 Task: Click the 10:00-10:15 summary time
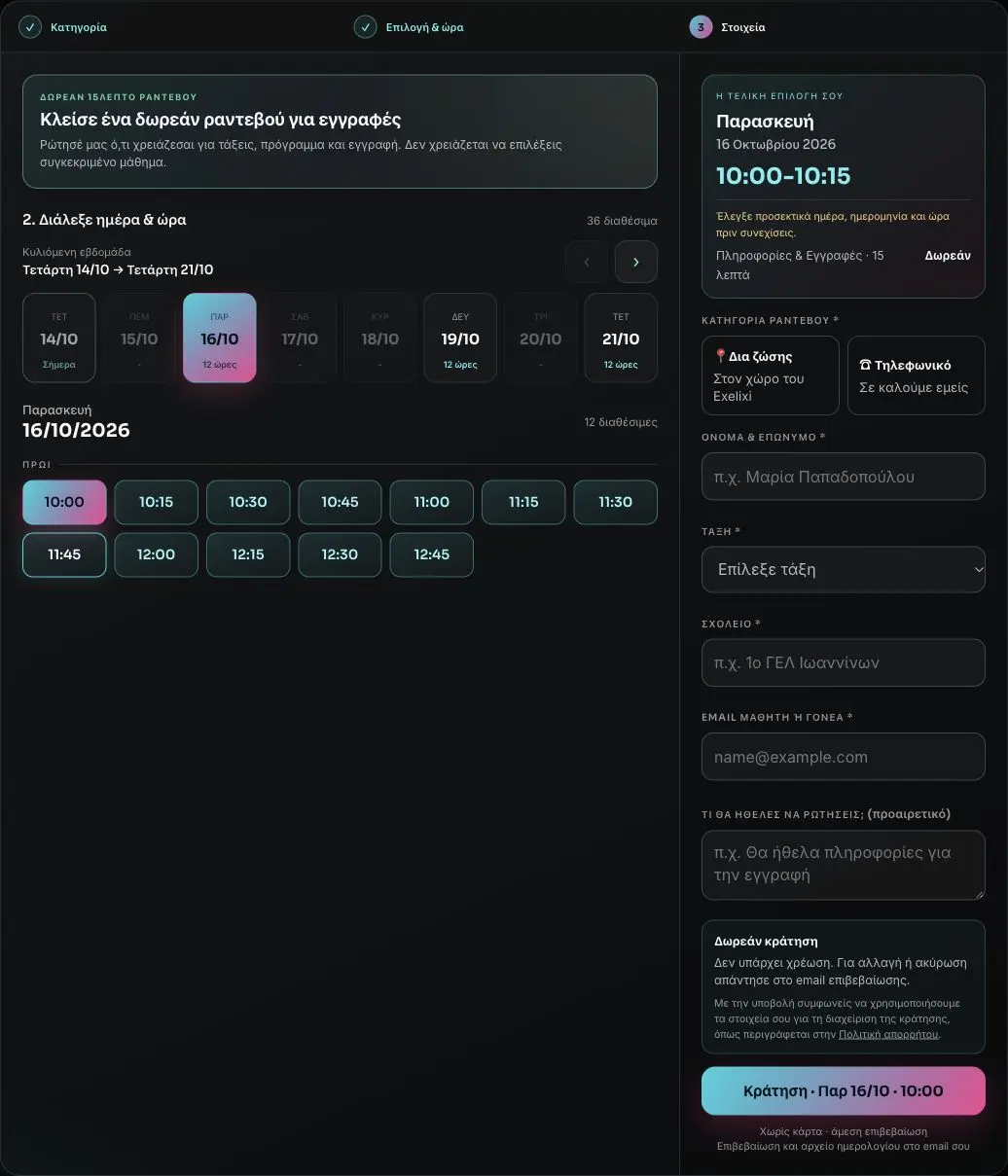[x=783, y=176]
